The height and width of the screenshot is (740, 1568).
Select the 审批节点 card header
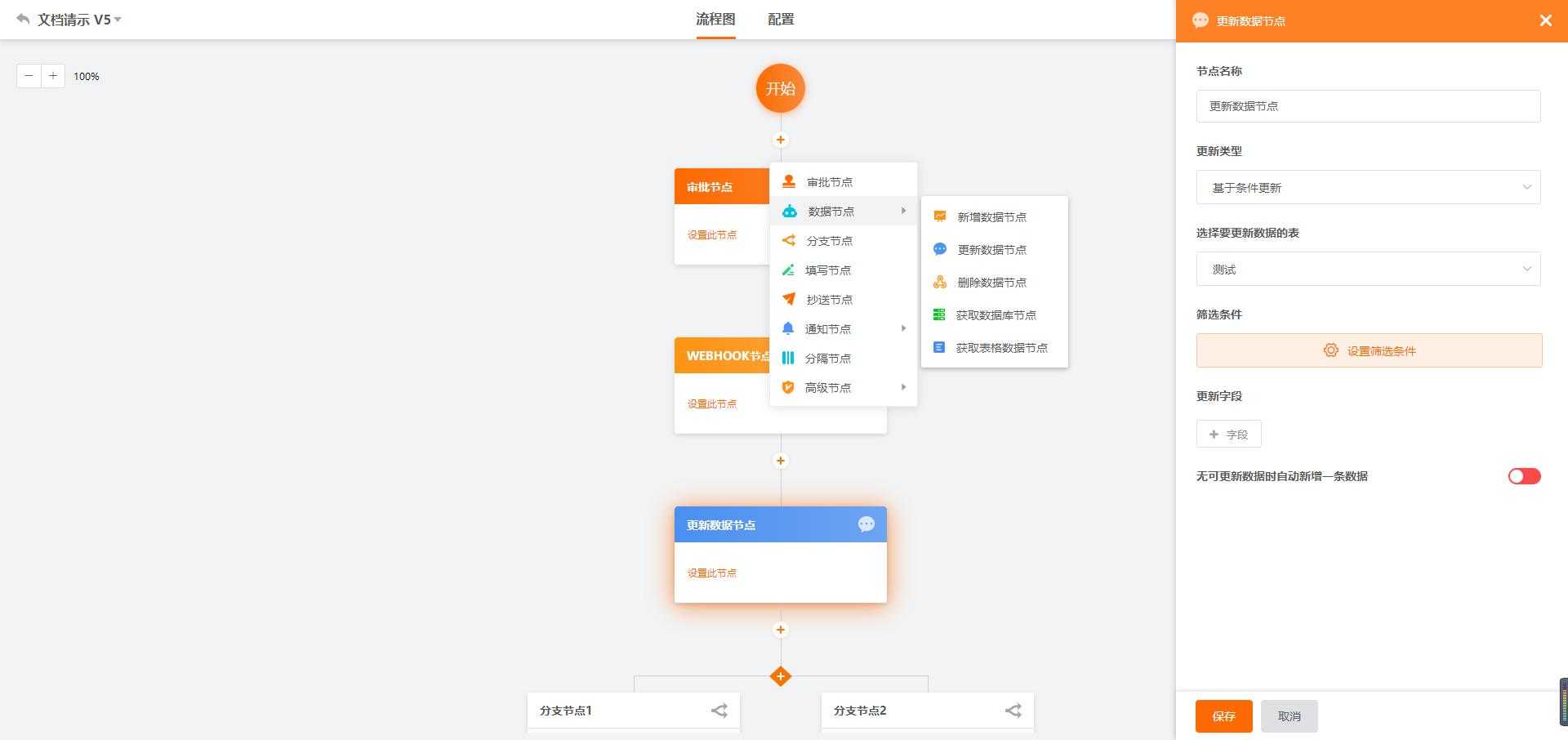tap(722, 186)
